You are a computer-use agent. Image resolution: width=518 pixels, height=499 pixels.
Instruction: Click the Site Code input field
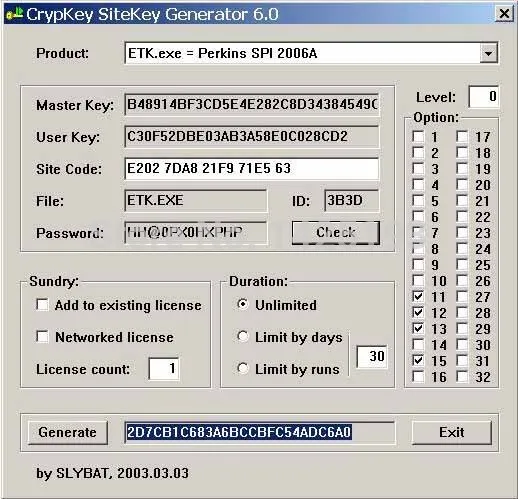pos(252,169)
